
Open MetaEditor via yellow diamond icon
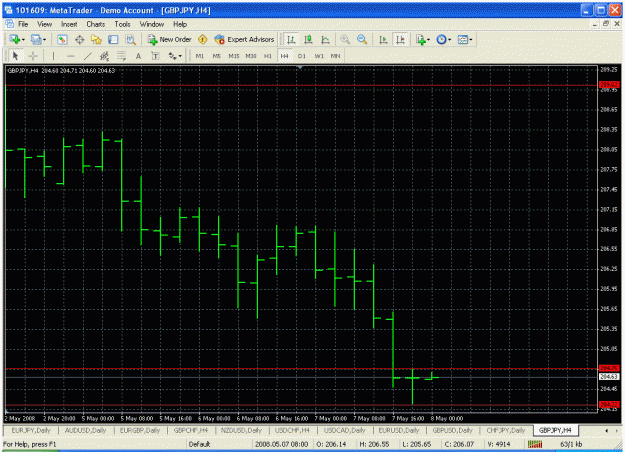(x=203, y=39)
